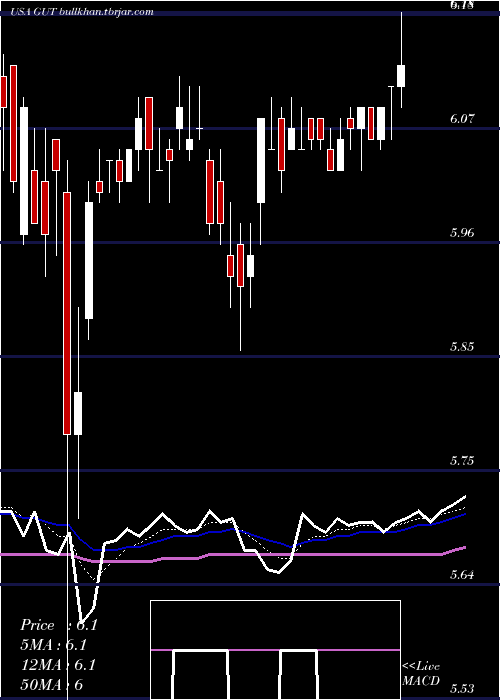
Task: Click inside the MACD indicator box
Action: tap(275, 650)
